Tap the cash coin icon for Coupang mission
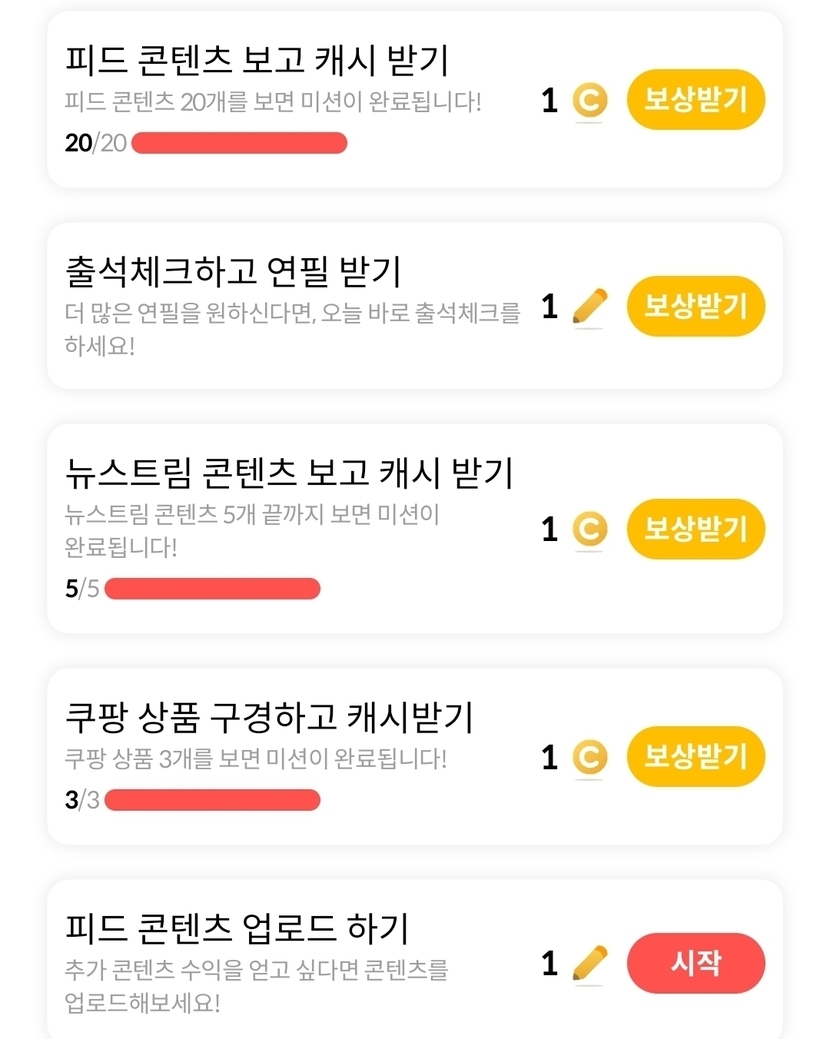830x1039 pixels. (x=589, y=758)
